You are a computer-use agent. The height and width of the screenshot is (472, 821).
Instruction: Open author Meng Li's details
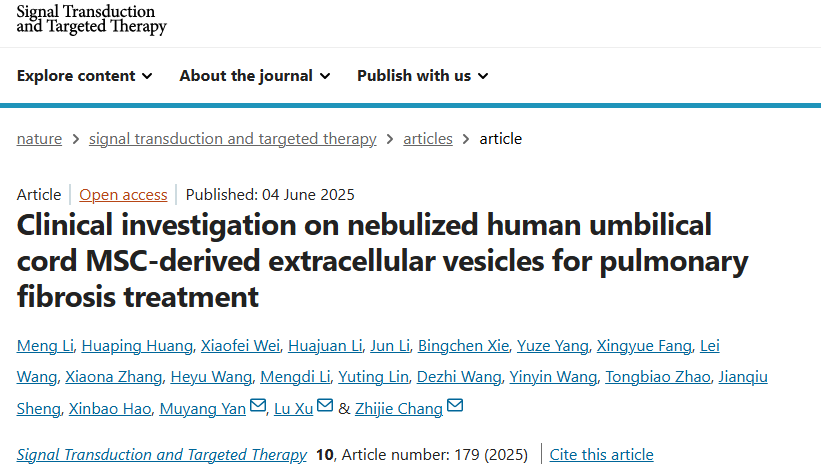coord(44,346)
